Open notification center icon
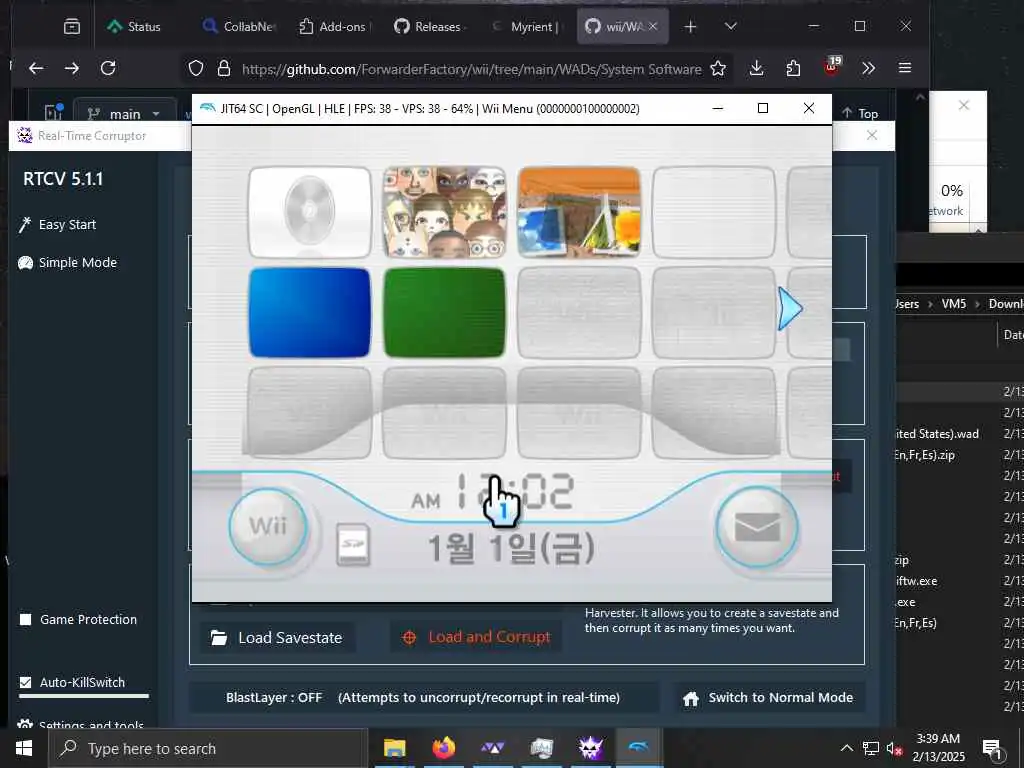The width and height of the screenshot is (1024, 768). (993, 748)
